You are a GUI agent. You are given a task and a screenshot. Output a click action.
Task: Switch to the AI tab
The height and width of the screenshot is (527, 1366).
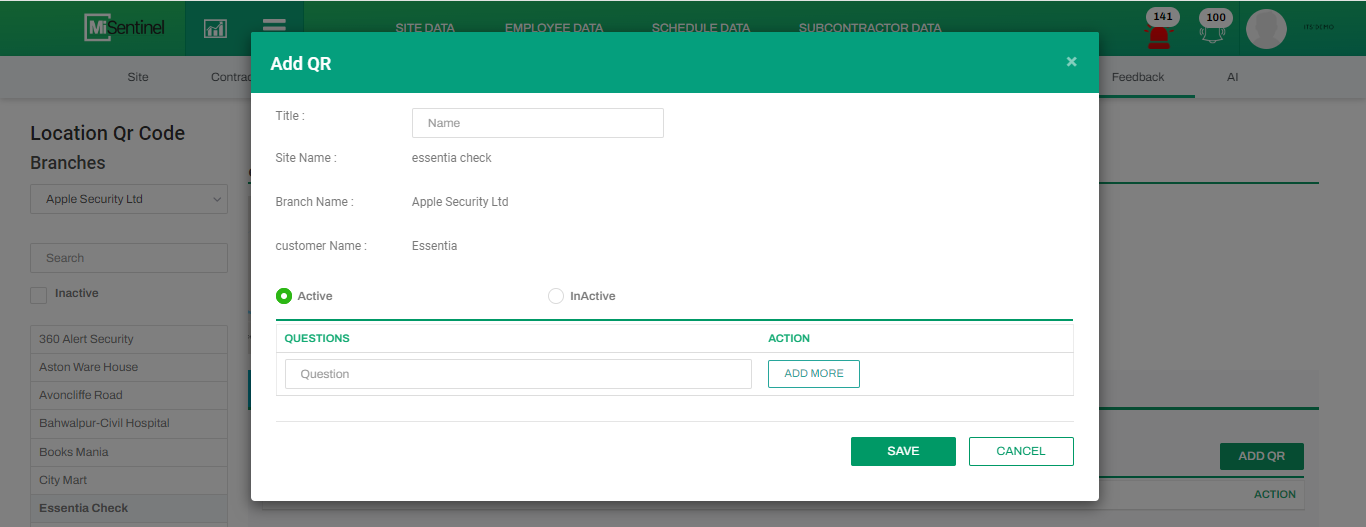pyautogui.click(x=1232, y=77)
